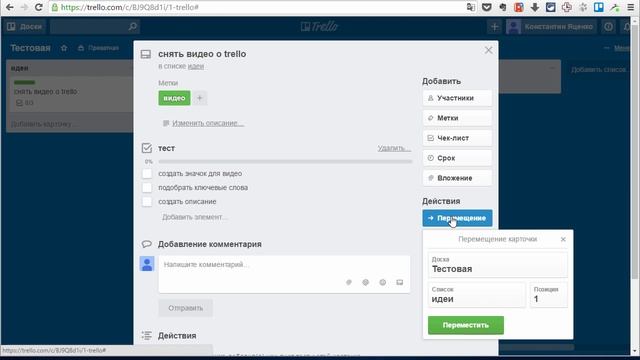
Task: Click the emoji icon in comment box
Action: (382, 282)
